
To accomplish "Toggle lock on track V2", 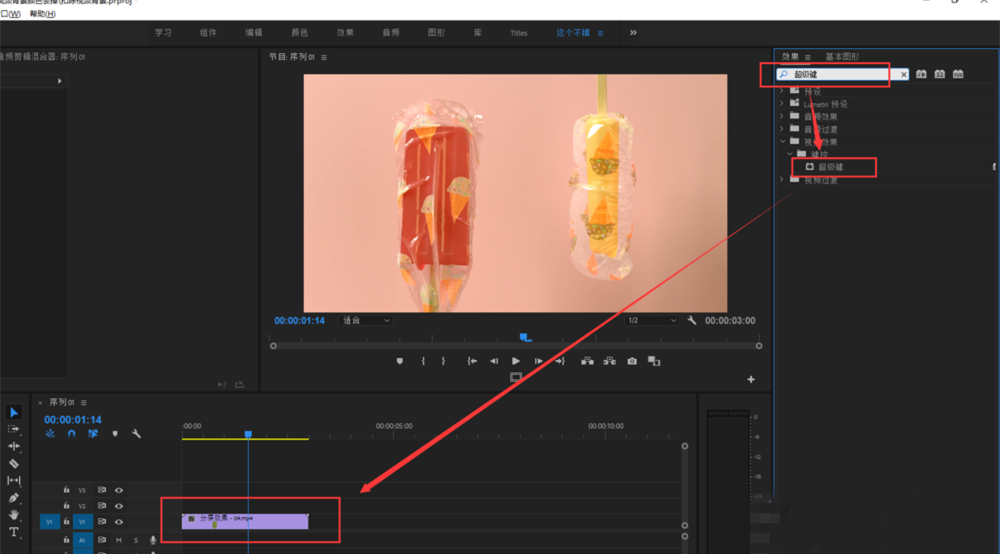I will point(66,506).
